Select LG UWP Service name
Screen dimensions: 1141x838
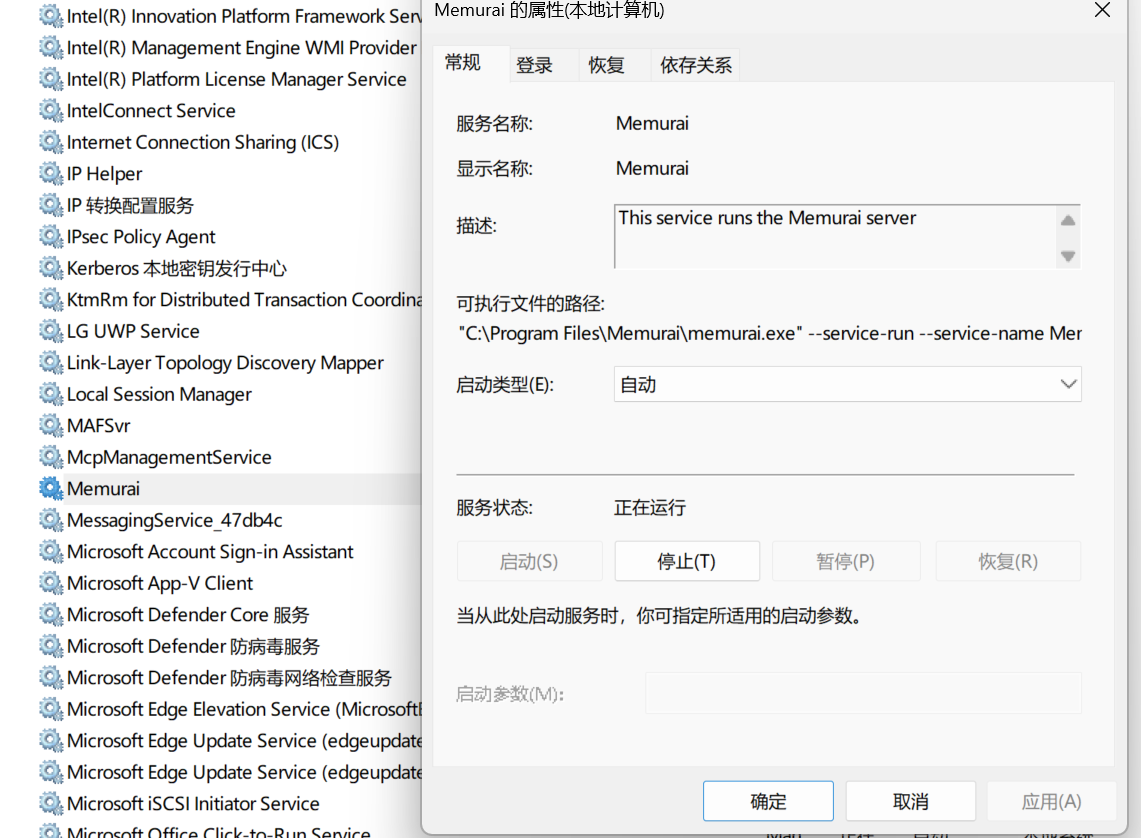coord(133,331)
